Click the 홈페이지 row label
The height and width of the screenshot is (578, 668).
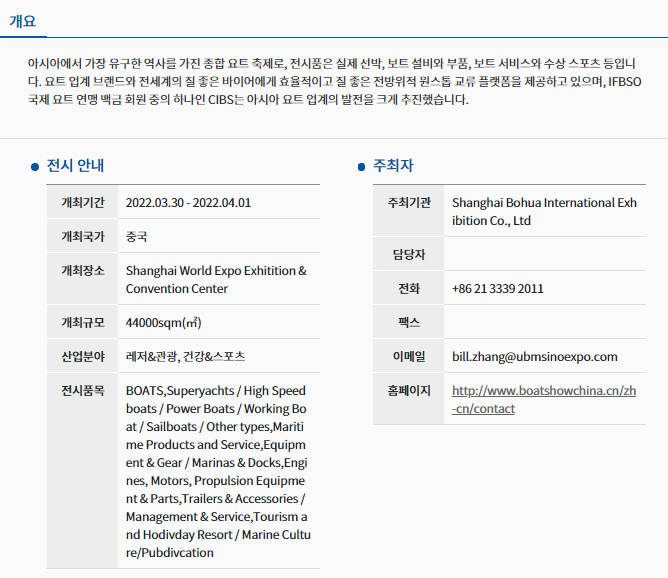coord(409,391)
